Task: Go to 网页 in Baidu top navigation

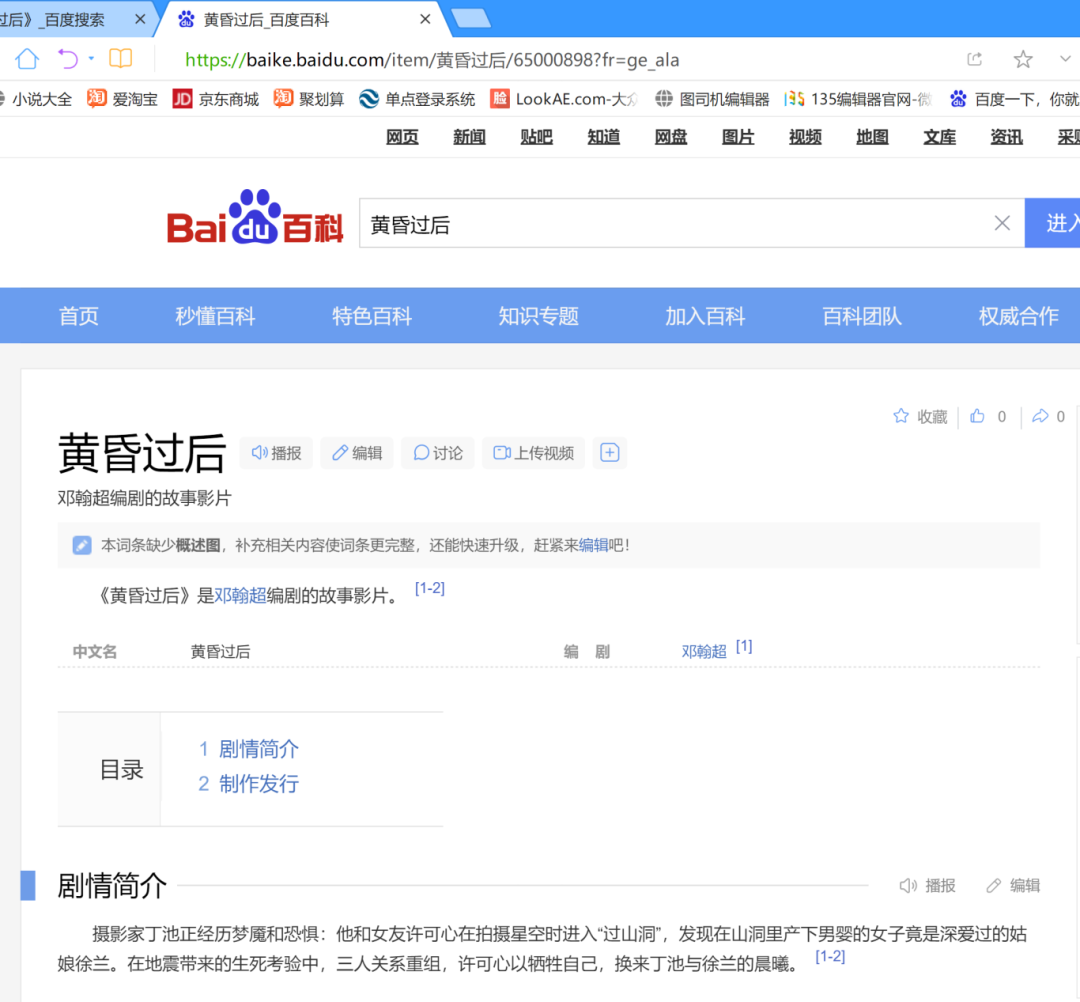Action: tap(402, 137)
